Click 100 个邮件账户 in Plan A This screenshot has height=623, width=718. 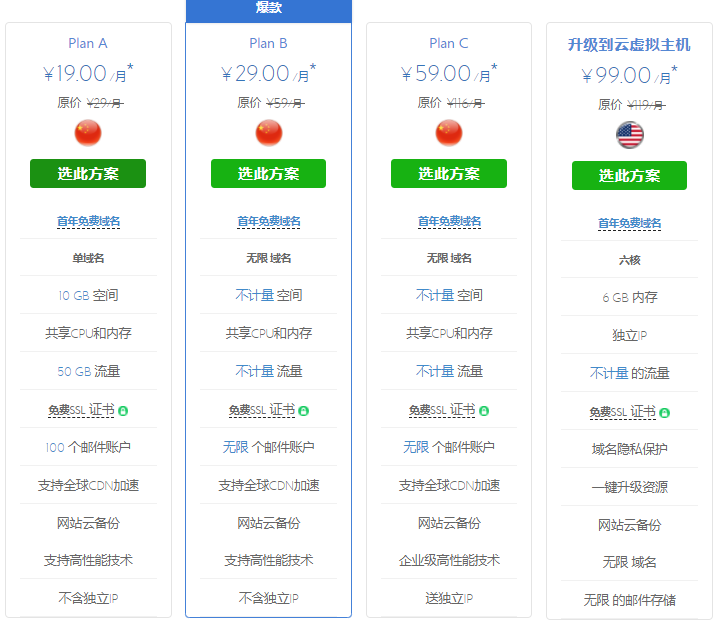point(88,447)
